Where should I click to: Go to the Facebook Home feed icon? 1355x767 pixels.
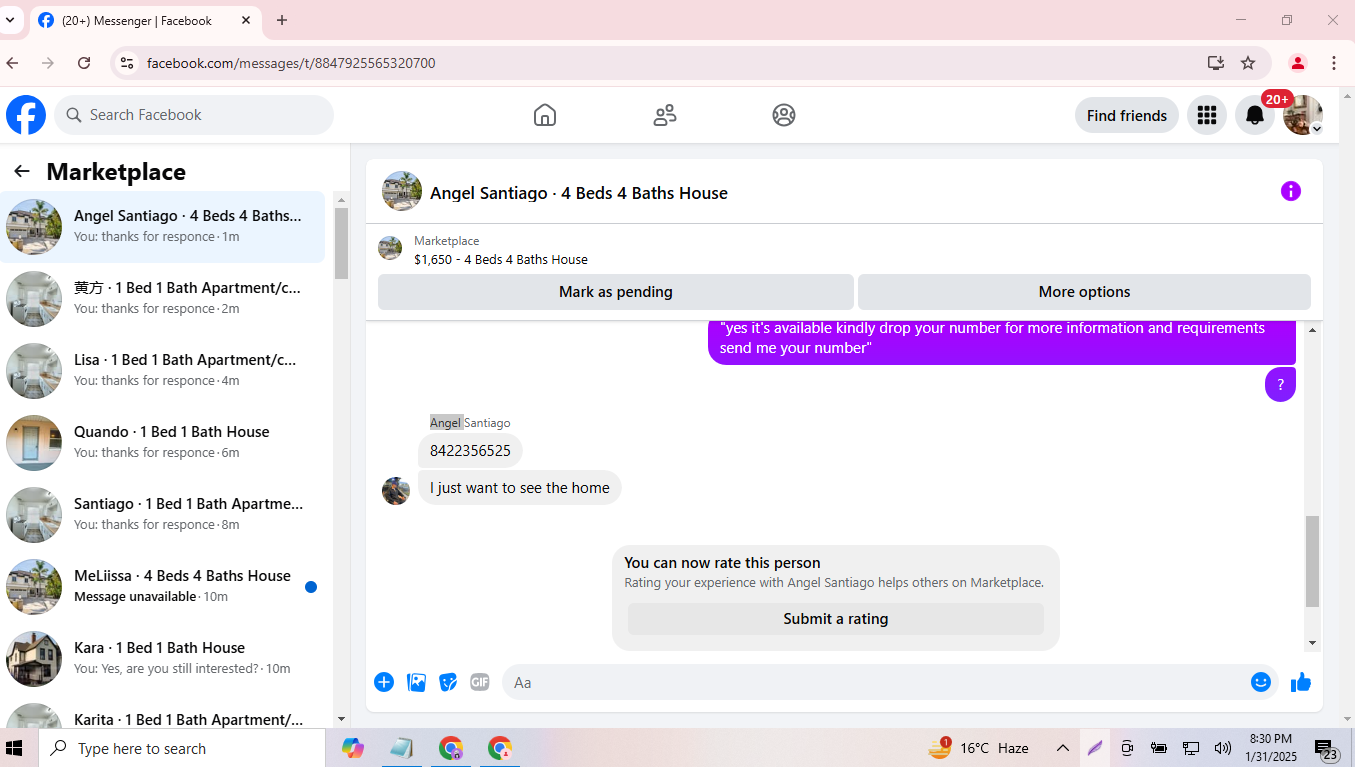[x=545, y=115]
